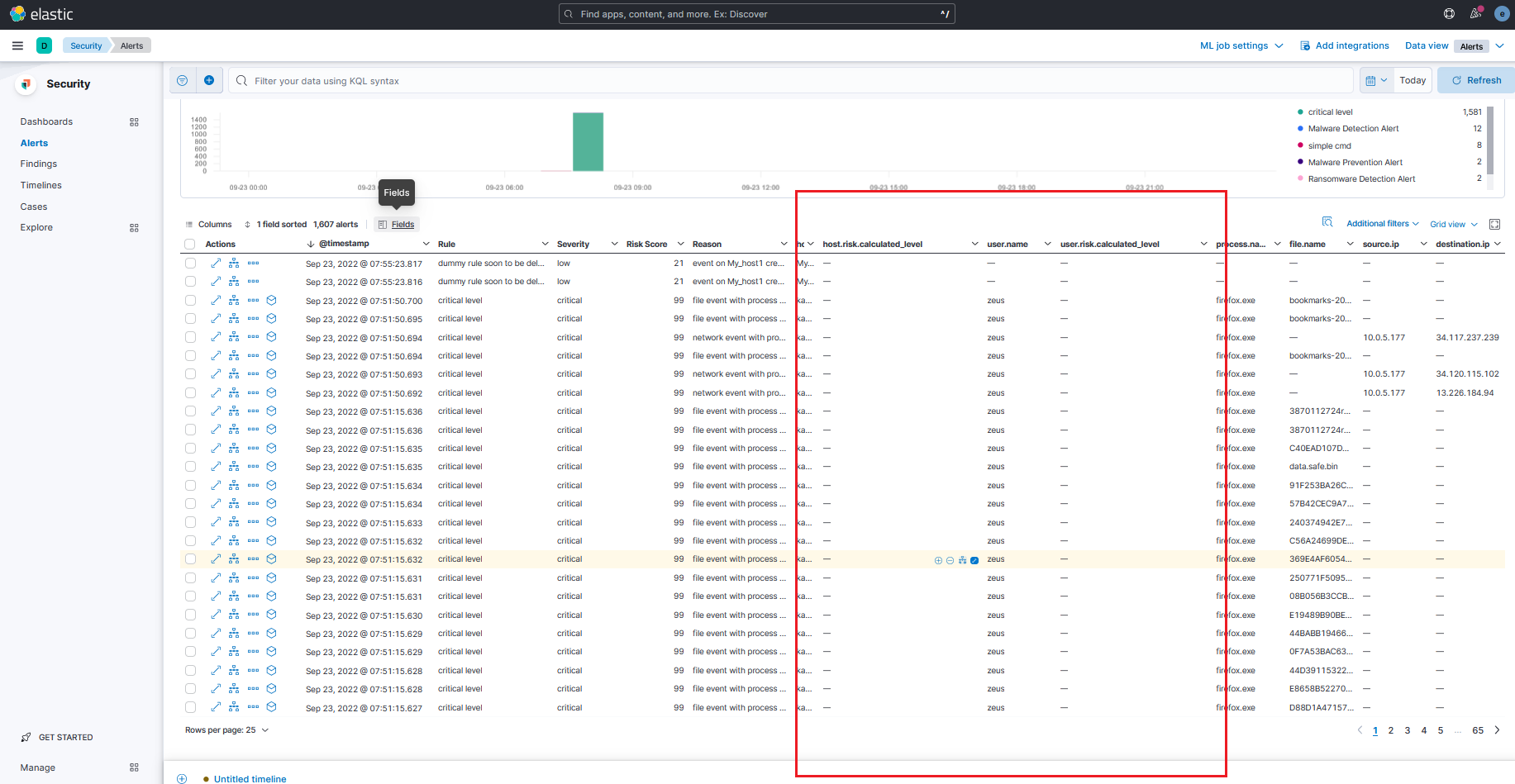Check the select-all alerts checkbox in the header
This screenshot has width=1515, height=784.
click(x=190, y=243)
